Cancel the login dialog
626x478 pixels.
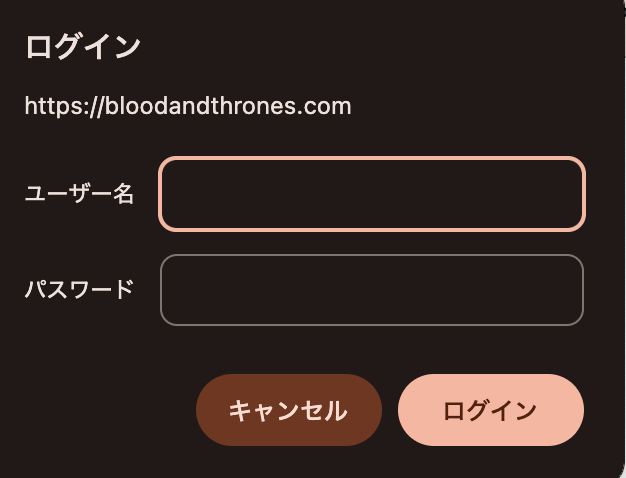click(288, 410)
